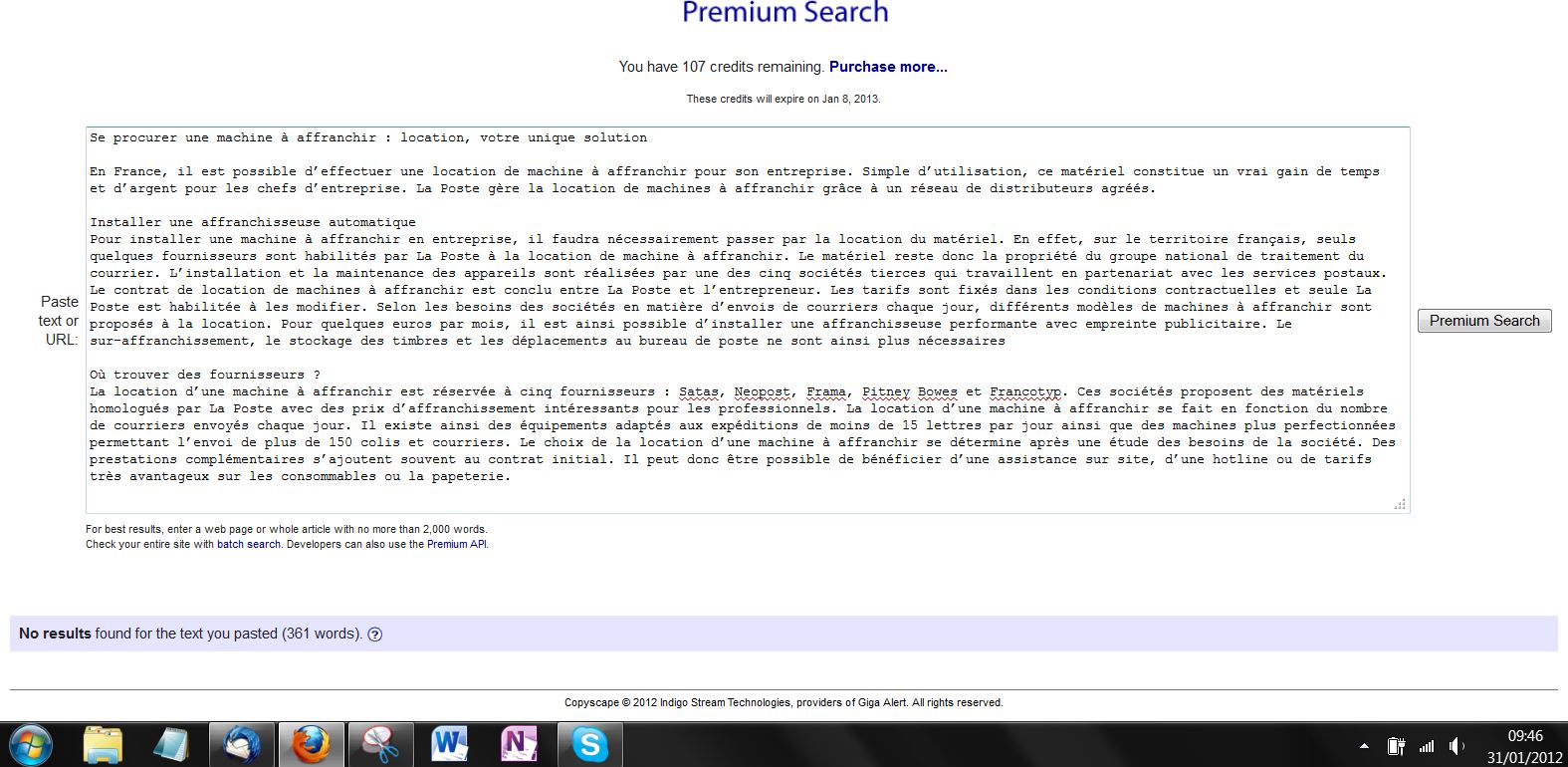The width and height of the screenshot is (1568, 767).
Task: Open the Snipping Tool from taskbar
Action: point(379,745)
